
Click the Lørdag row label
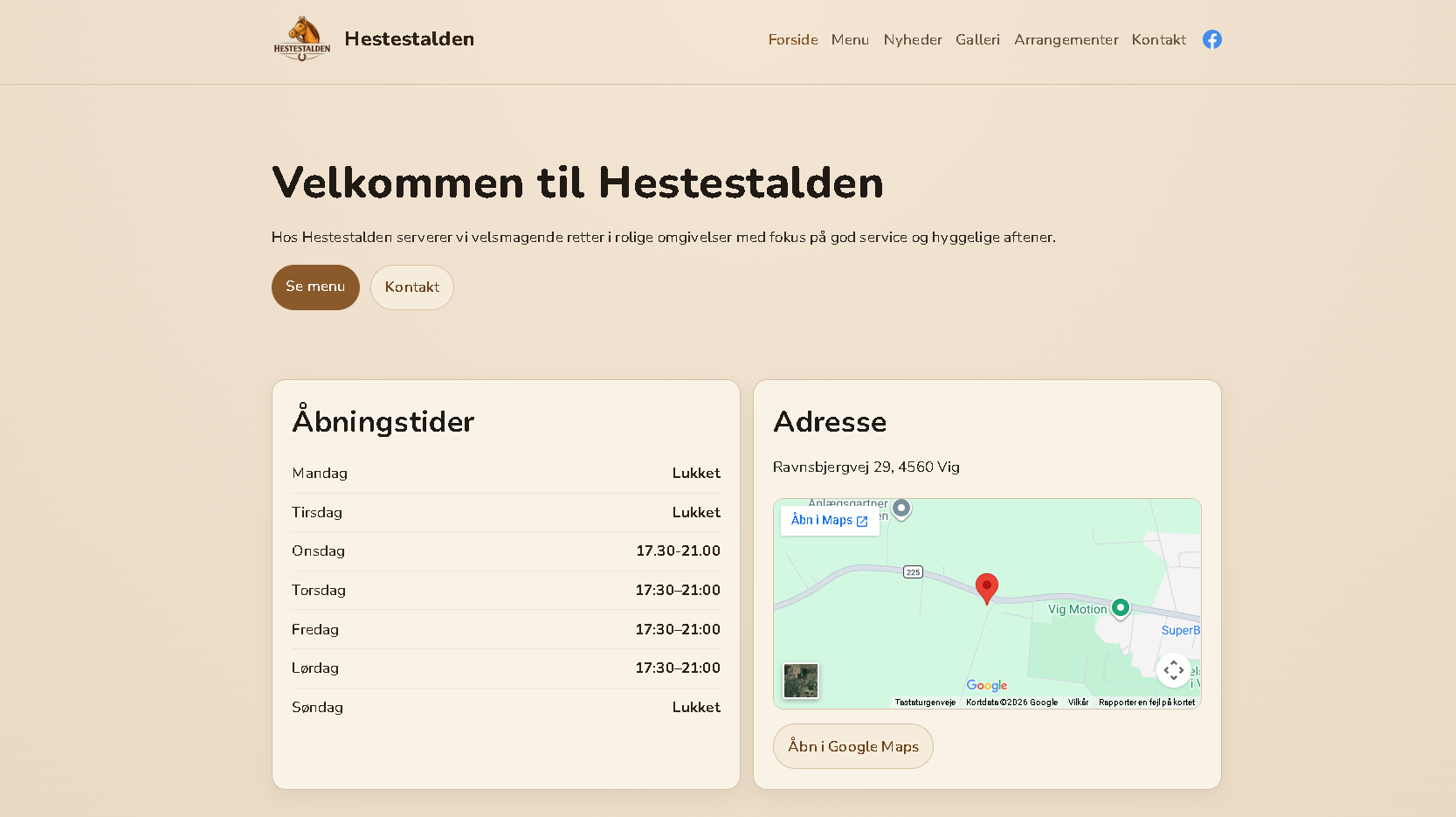tap(315, 668)
